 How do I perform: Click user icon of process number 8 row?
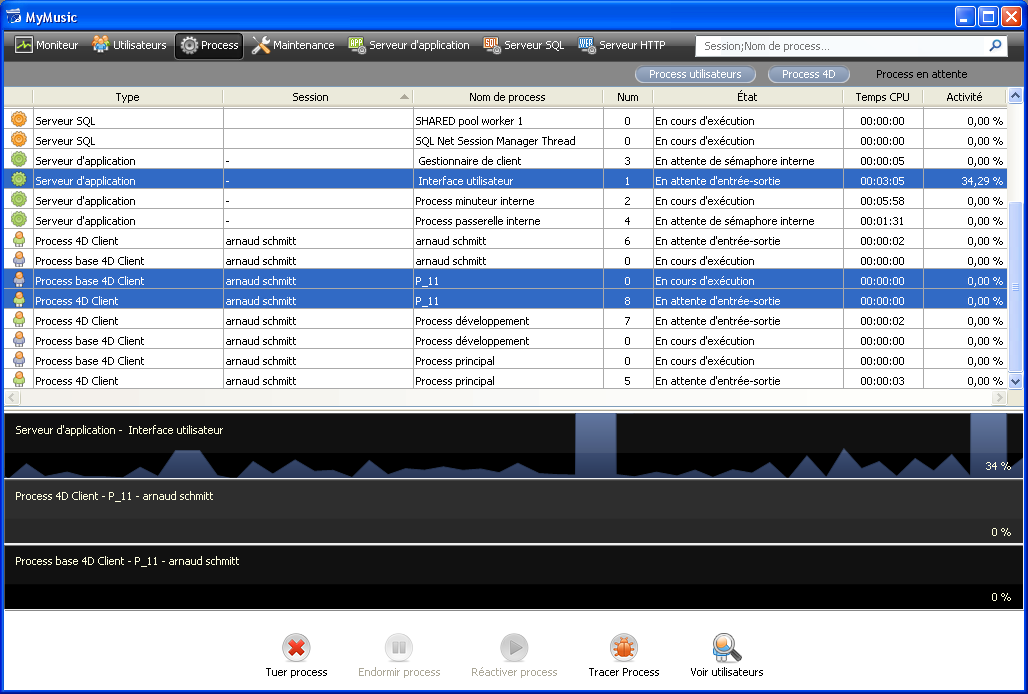point(19,299)
